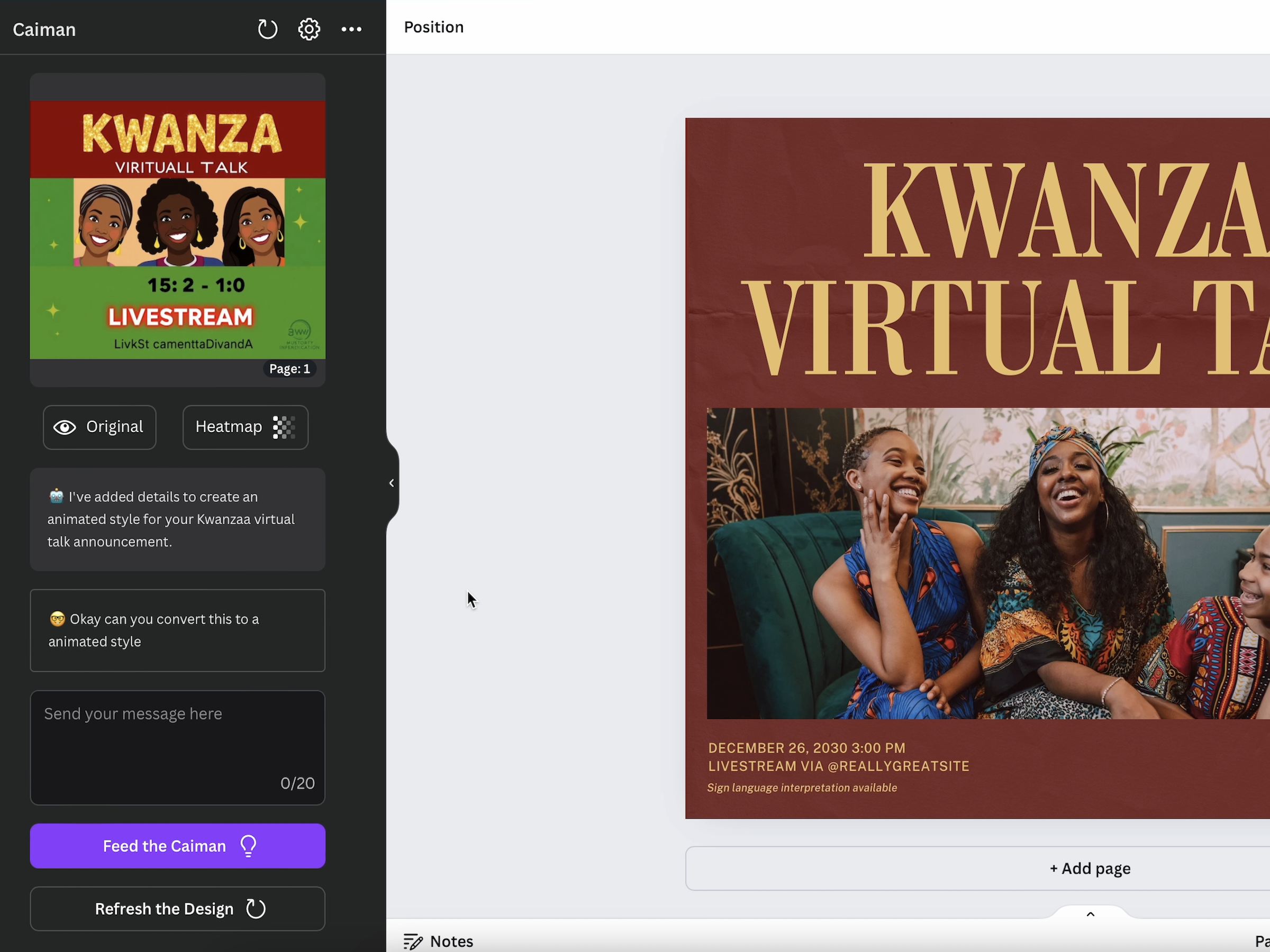This screenshot has width=1270, height=952.
Task: Click the lightbulb icon on Feed the Caiman
Action: [249, 846]
